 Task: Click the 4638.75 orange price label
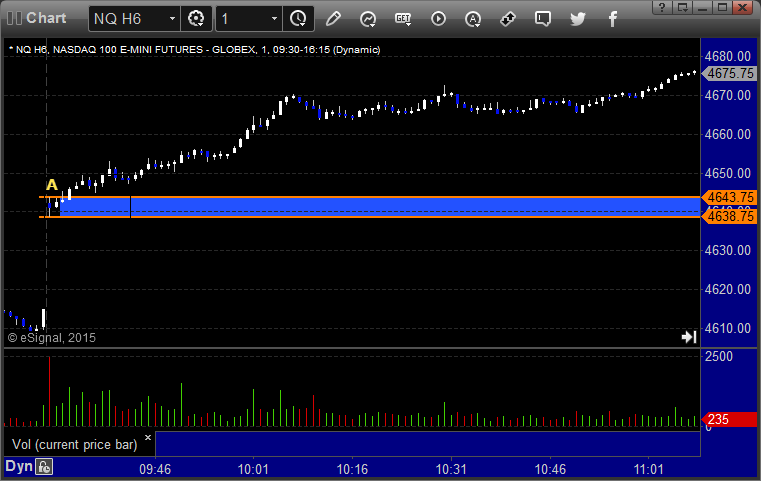pos(729,216)
